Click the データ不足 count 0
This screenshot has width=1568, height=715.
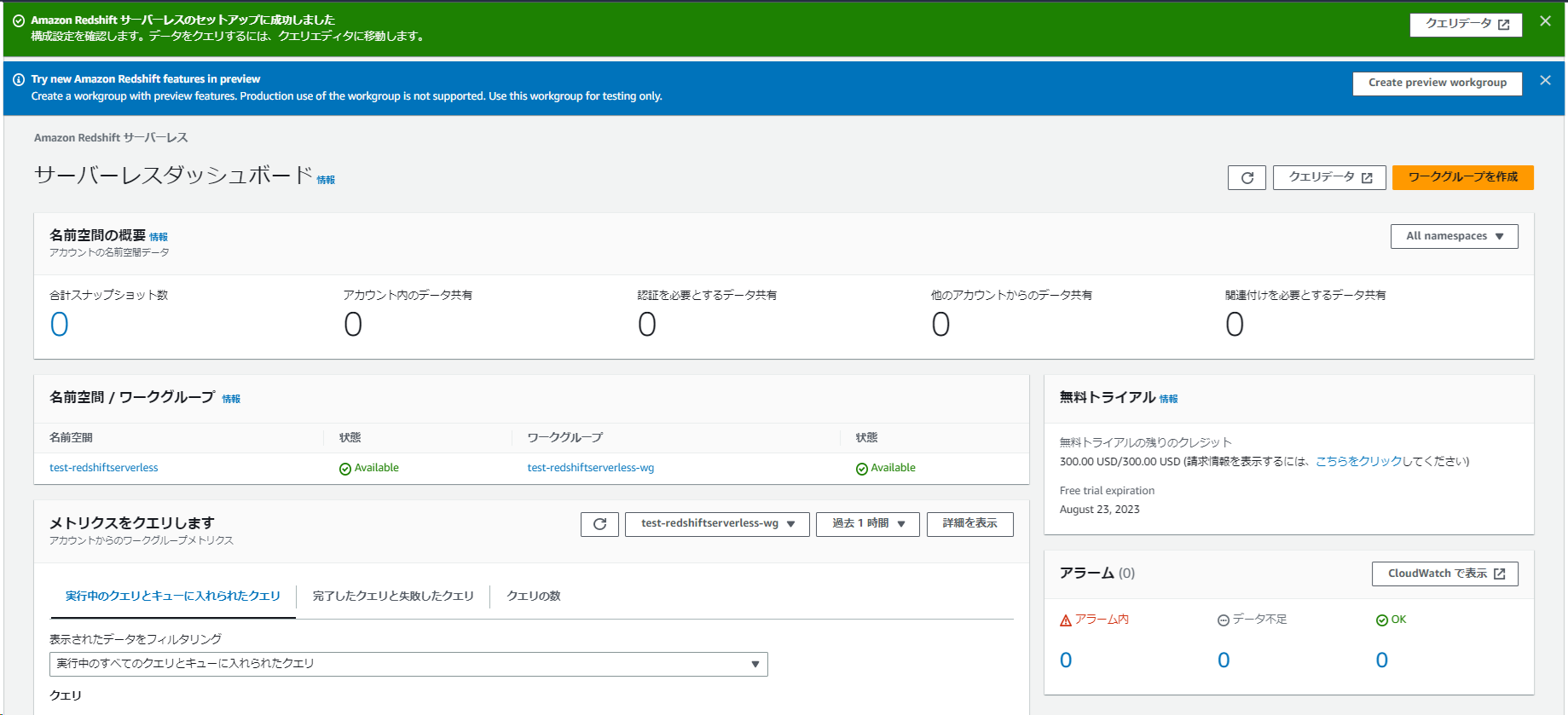[x=1224, y=660]
